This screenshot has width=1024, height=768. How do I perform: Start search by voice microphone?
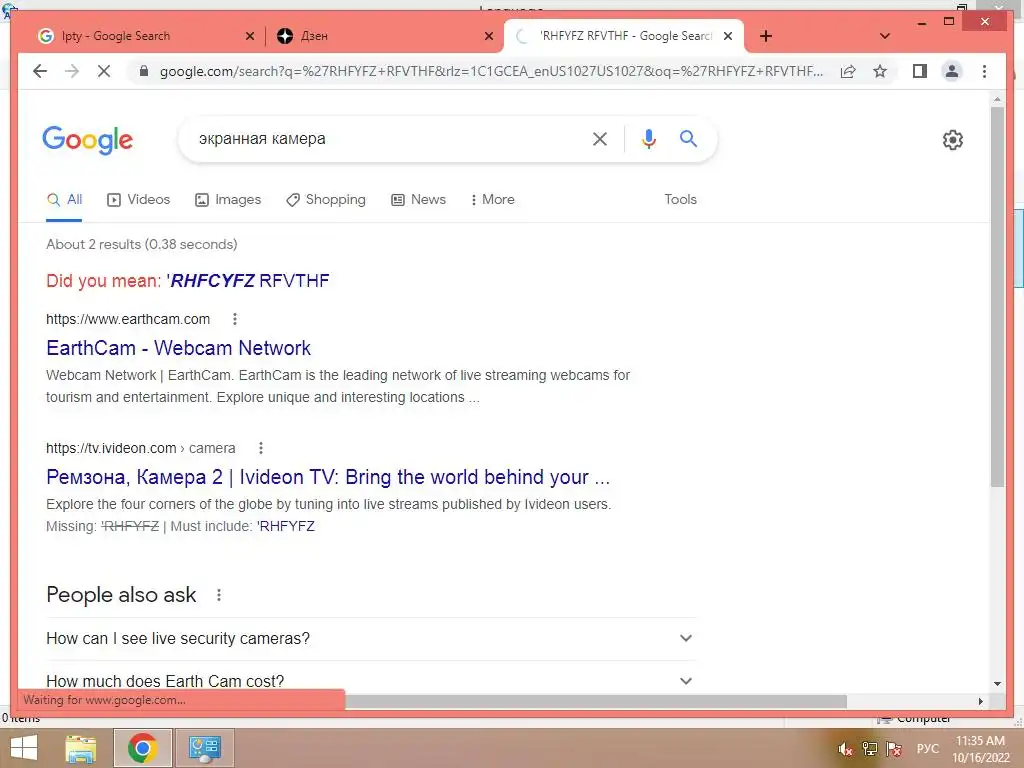648,138
